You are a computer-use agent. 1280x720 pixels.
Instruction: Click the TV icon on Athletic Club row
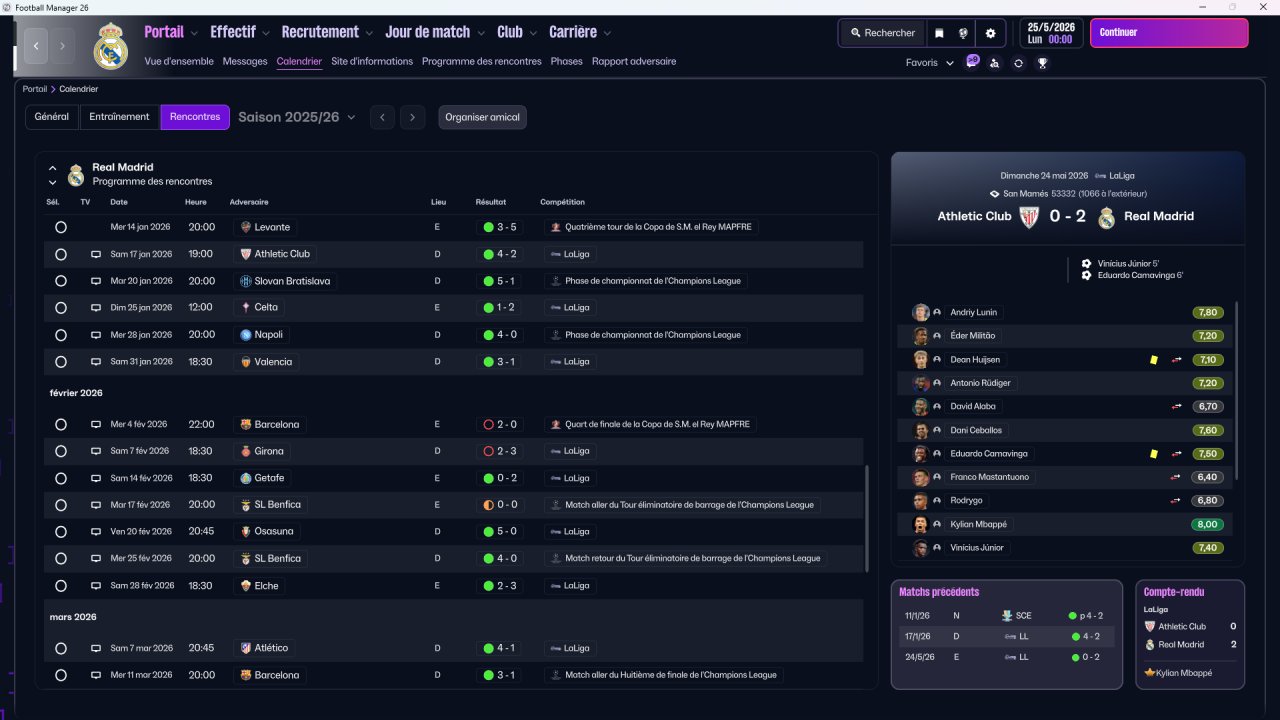tap(96, 254)
